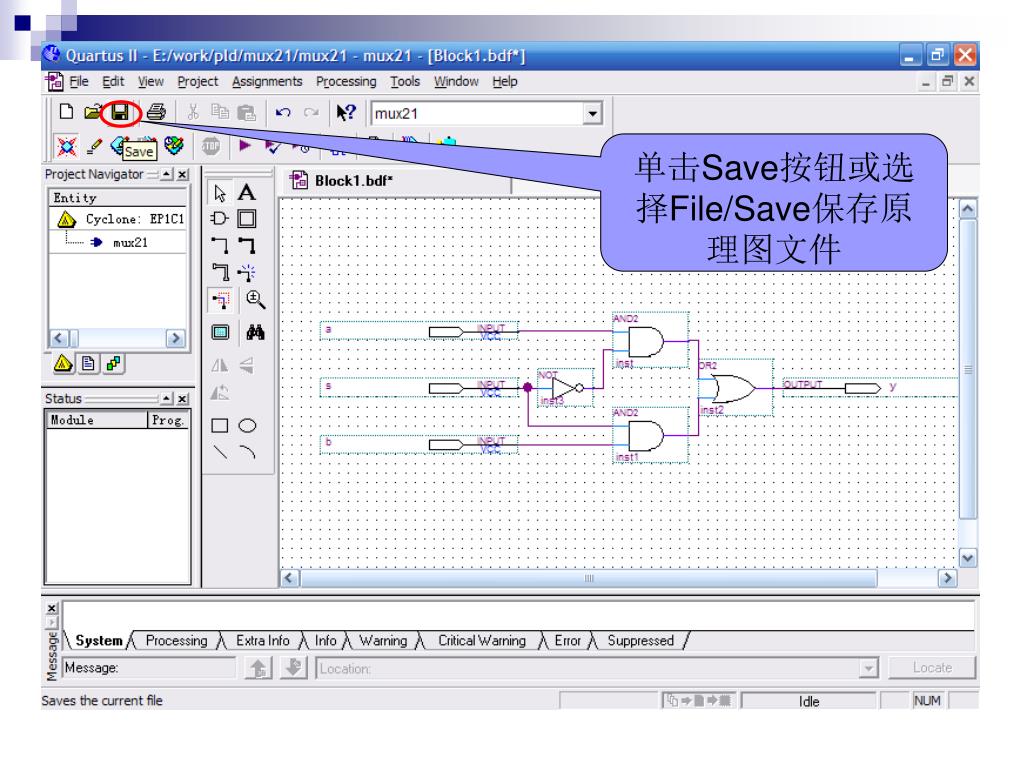The image size is (1024, 768).
Task: Create a new file via toolbar icon
Action: click(x=66, y=112)
